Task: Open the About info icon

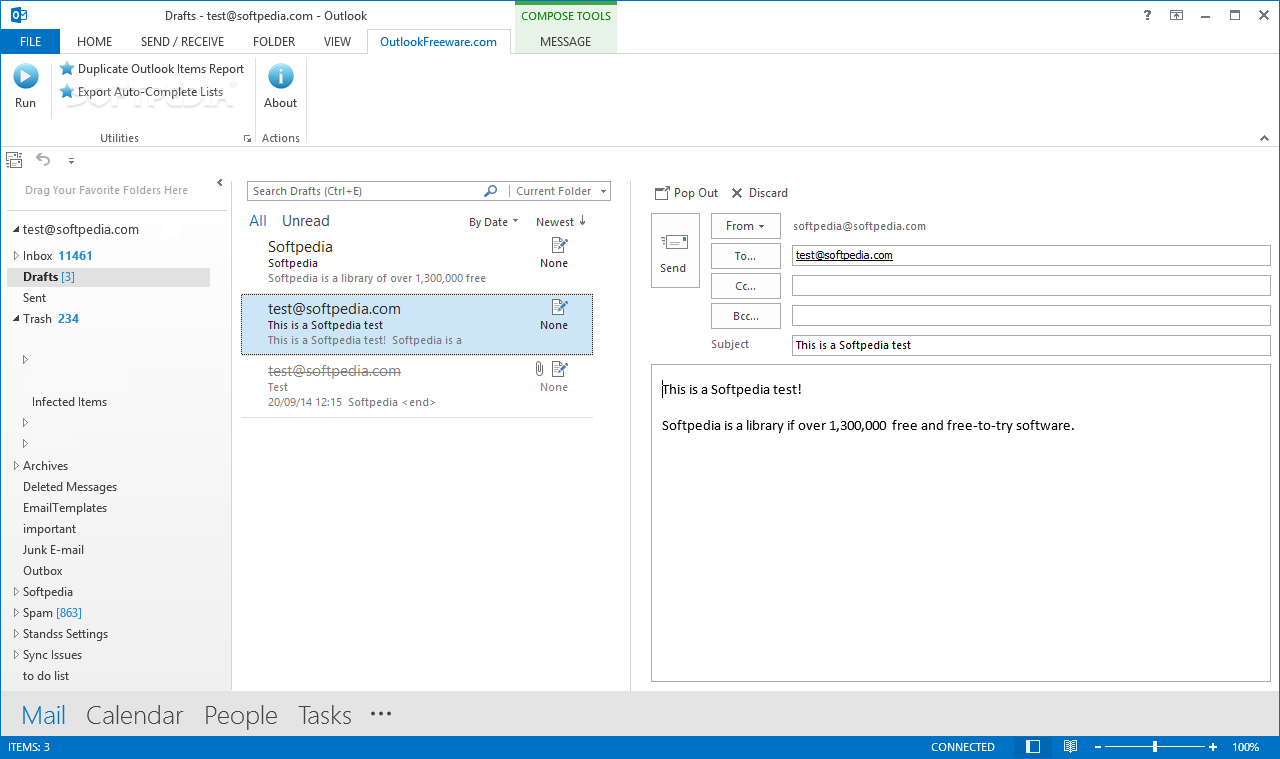Action: click(x=280, y=86)
